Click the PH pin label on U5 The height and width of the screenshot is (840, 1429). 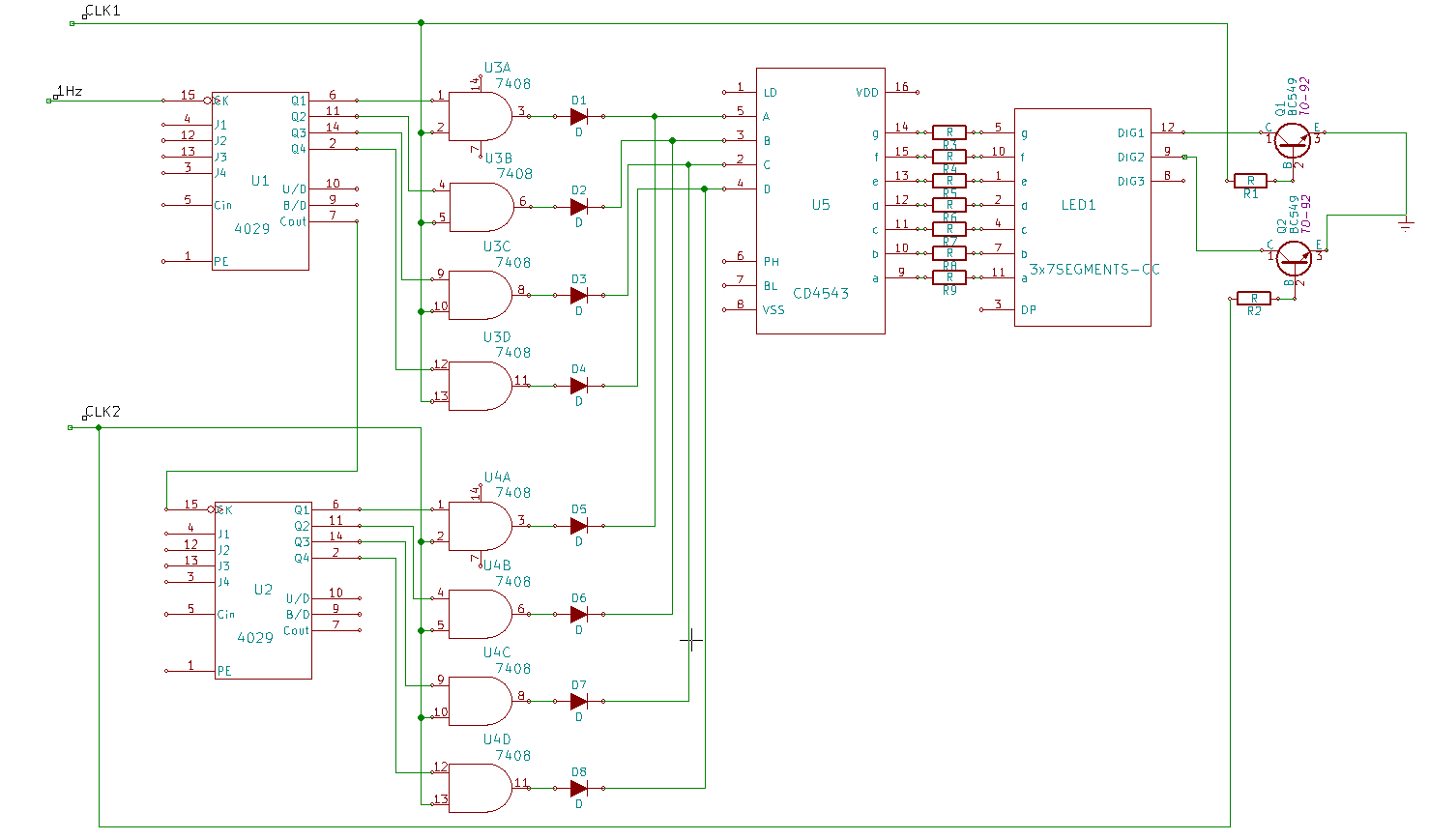[772, 262]
